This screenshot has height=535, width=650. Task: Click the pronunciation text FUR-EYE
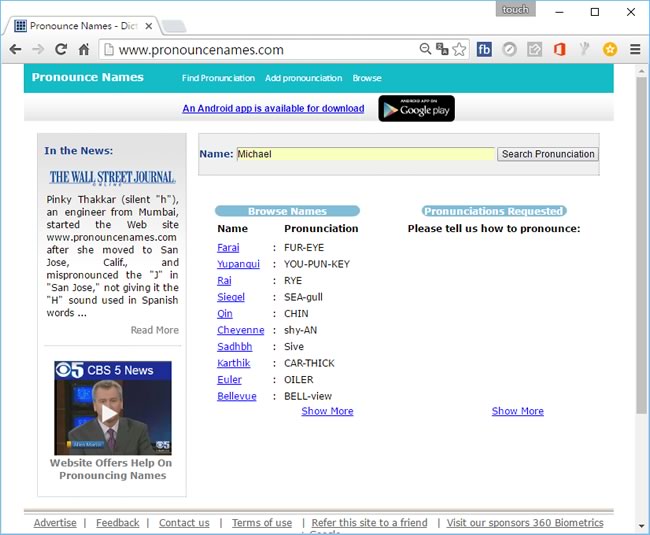pos(304,248)
